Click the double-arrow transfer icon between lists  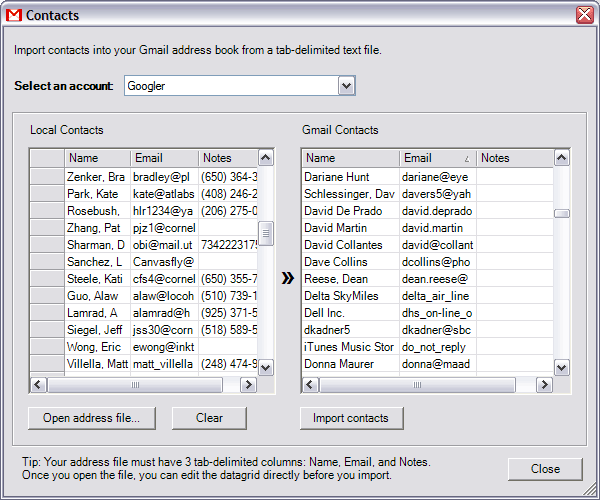coord(288,278)
